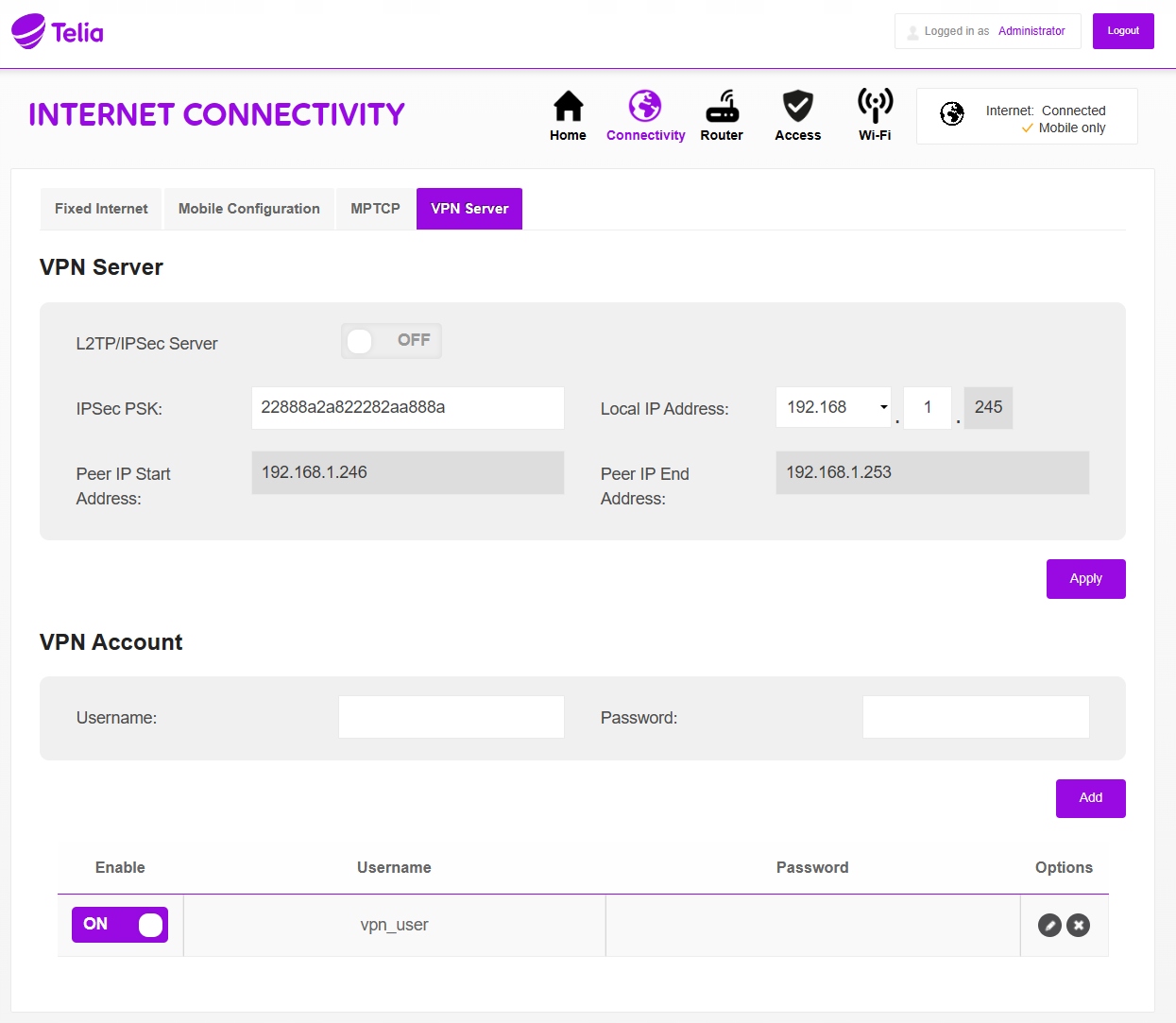Screen dimensions: 1176x1023
Task: Click the Logout button
Action: coord(1123,31)
